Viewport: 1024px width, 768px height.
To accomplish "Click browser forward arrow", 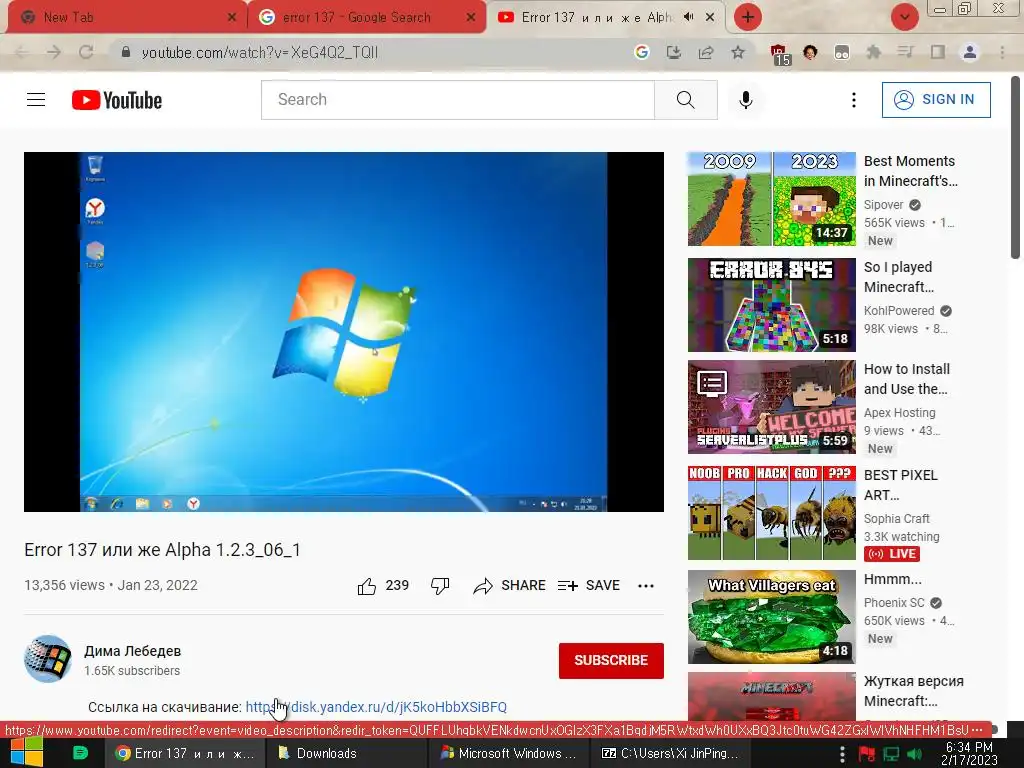I will (54, 52).
